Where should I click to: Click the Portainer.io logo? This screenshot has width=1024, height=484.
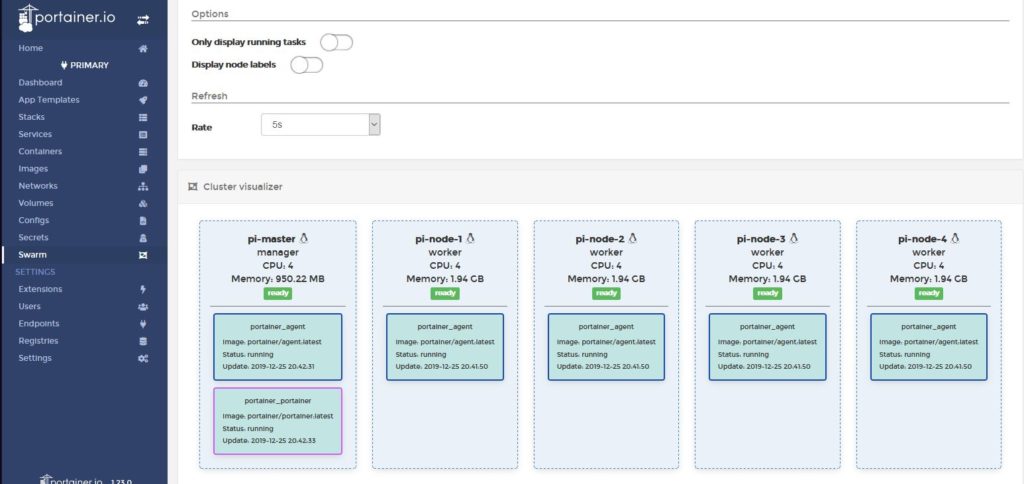click(66, 18)
